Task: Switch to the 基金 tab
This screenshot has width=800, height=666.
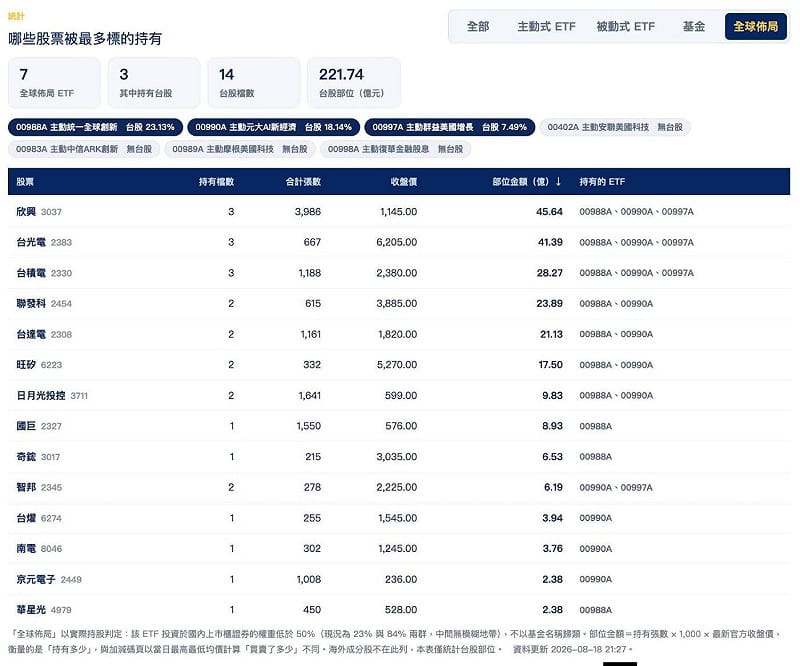Action: pyautogui.click(x=693, y=27)
